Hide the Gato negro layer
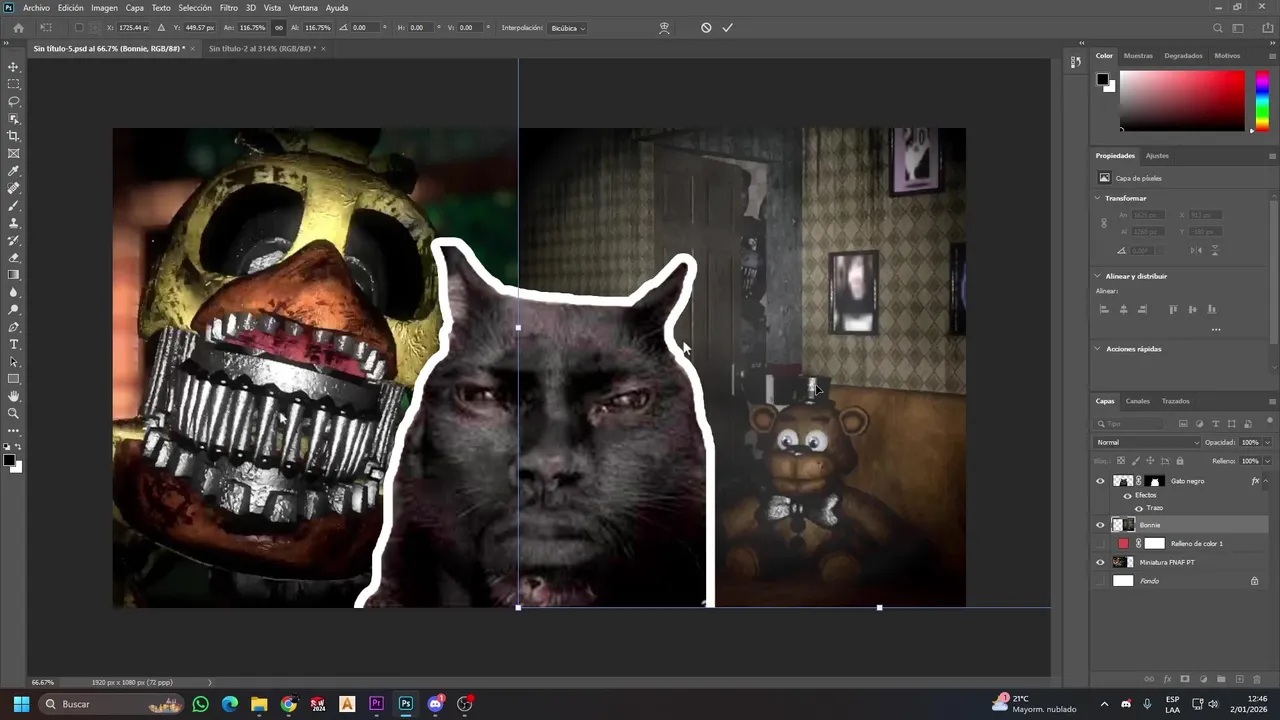This screenshot has height=720, width=1280. (x=1100, y=481)
